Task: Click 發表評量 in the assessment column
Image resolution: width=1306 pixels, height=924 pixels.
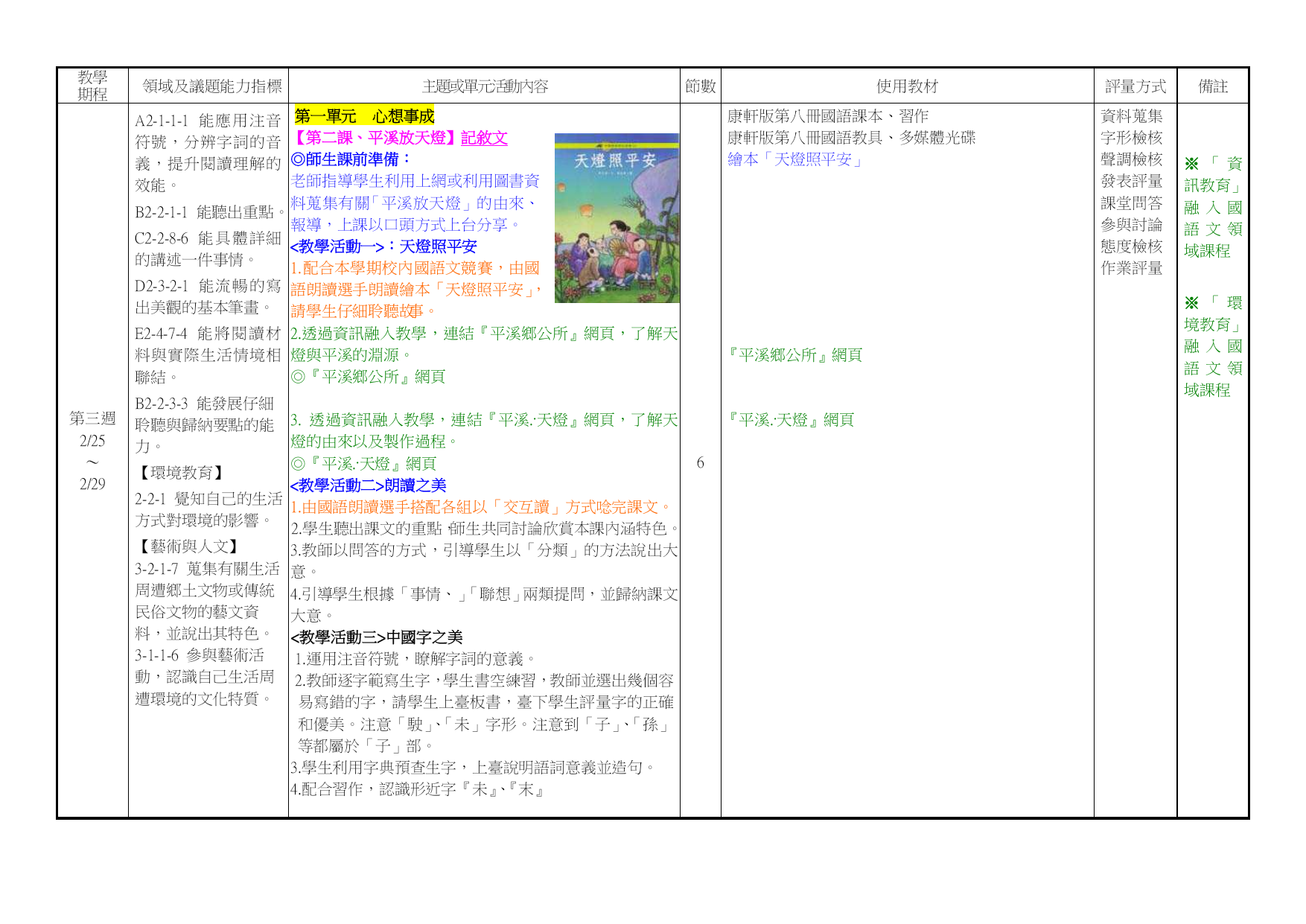Action: click(1132, 181)
